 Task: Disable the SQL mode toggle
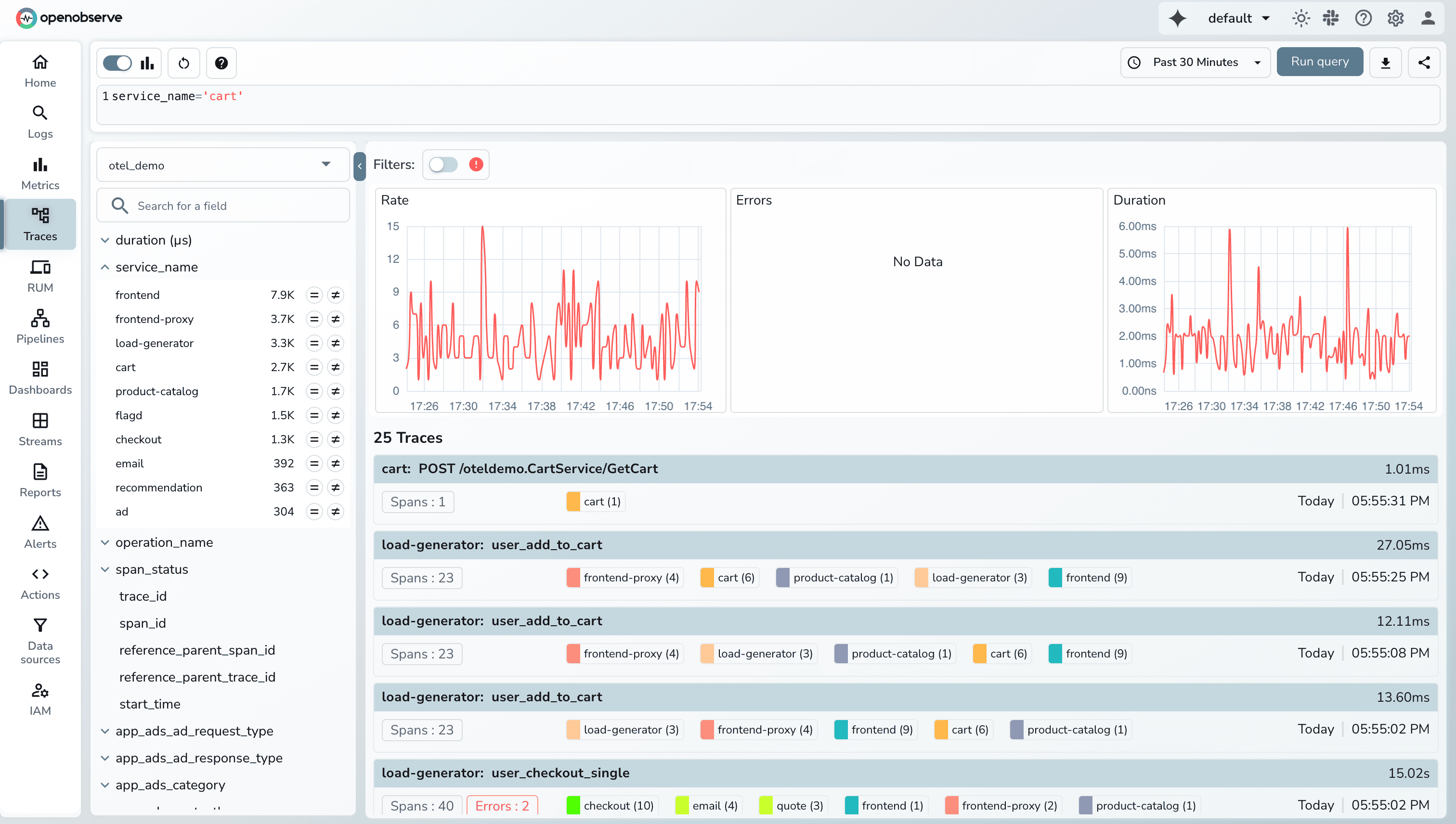pyautogui.click(x=118, y=62)
